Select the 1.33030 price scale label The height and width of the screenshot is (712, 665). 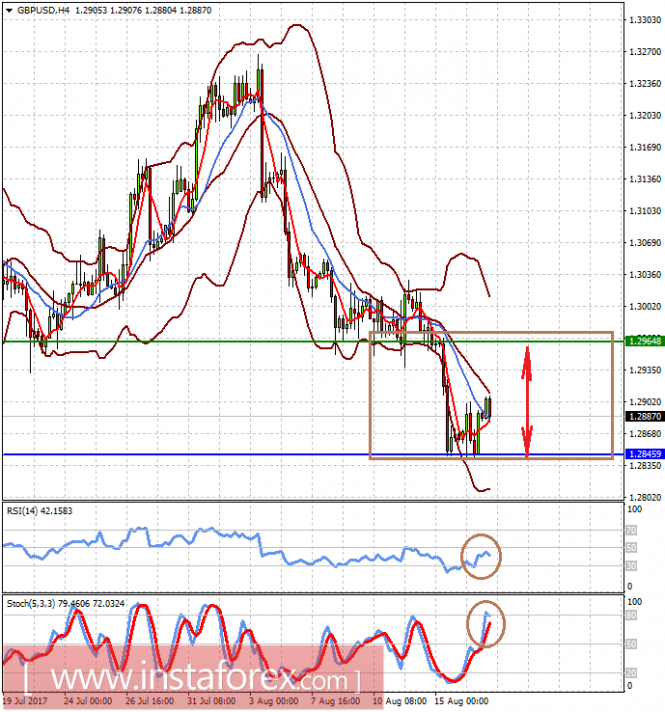(x=645, y=20)
